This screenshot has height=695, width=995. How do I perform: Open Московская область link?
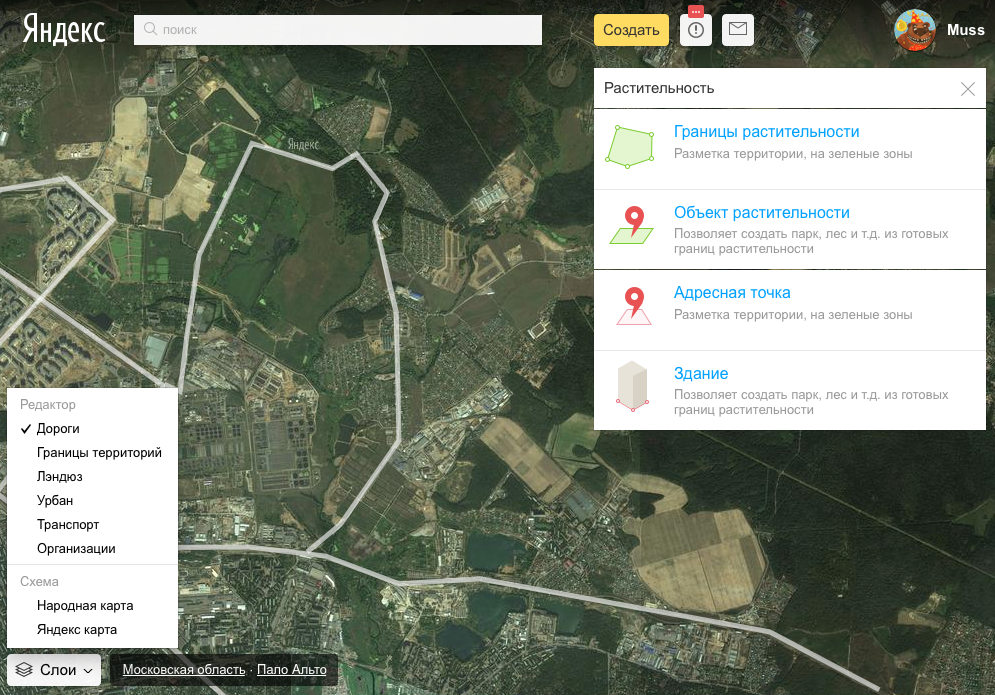pyautogui.click(x=183, y=670)
